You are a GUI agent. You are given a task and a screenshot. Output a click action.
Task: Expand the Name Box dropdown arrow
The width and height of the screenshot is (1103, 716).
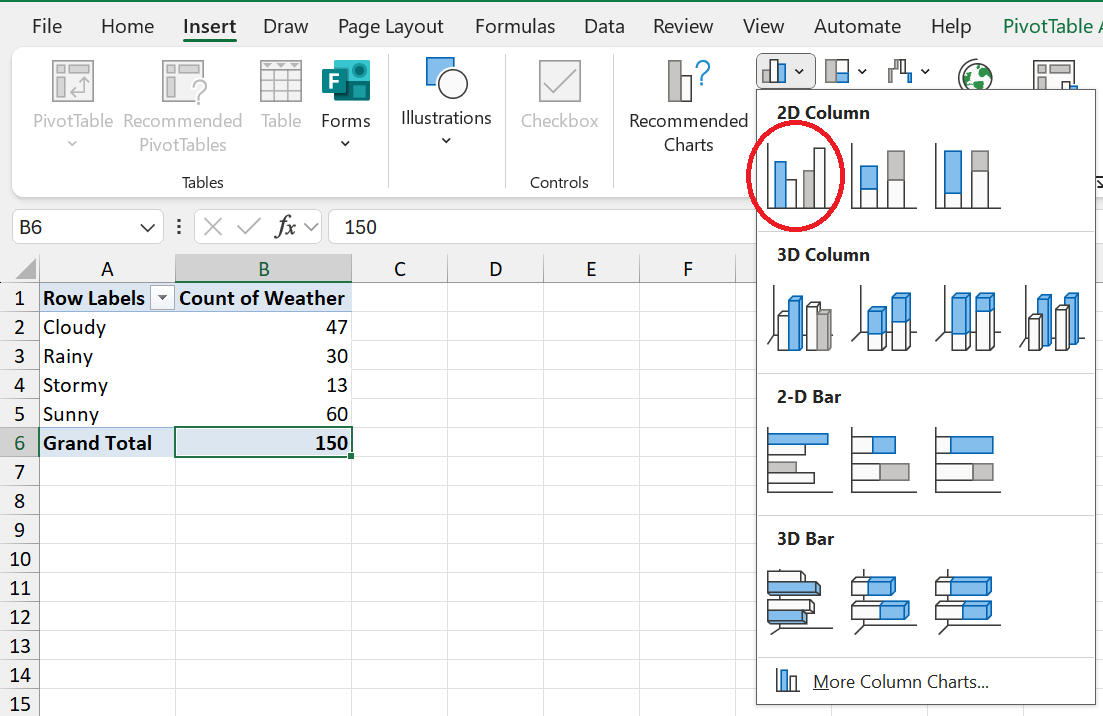147,227
